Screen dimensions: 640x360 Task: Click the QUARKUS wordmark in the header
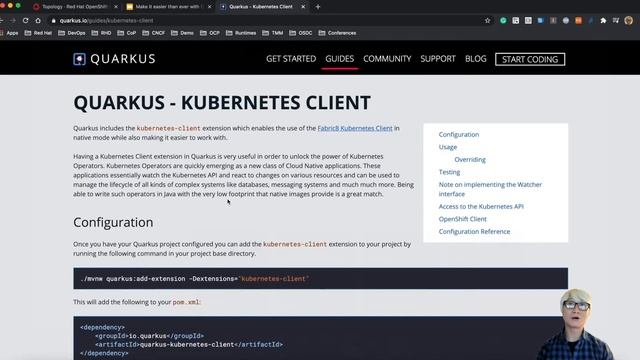123,59
